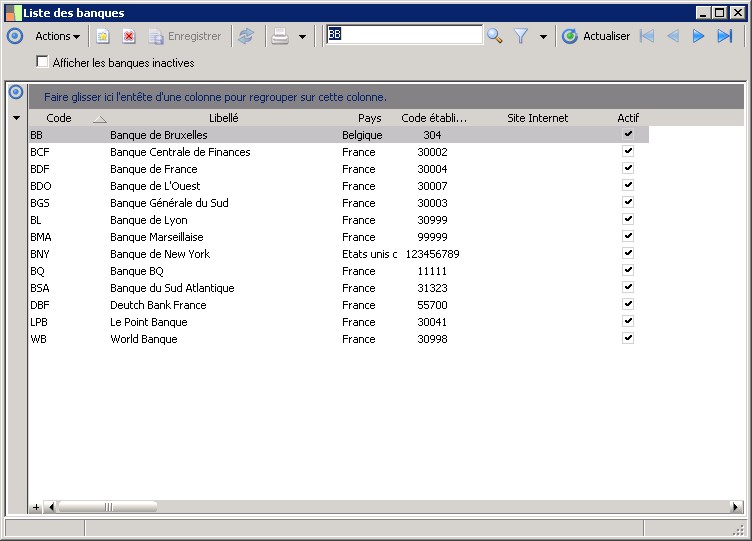The width and height of the screenshot is (752, 541).
Task: Click the Site Internet column header
Action: 537,118
